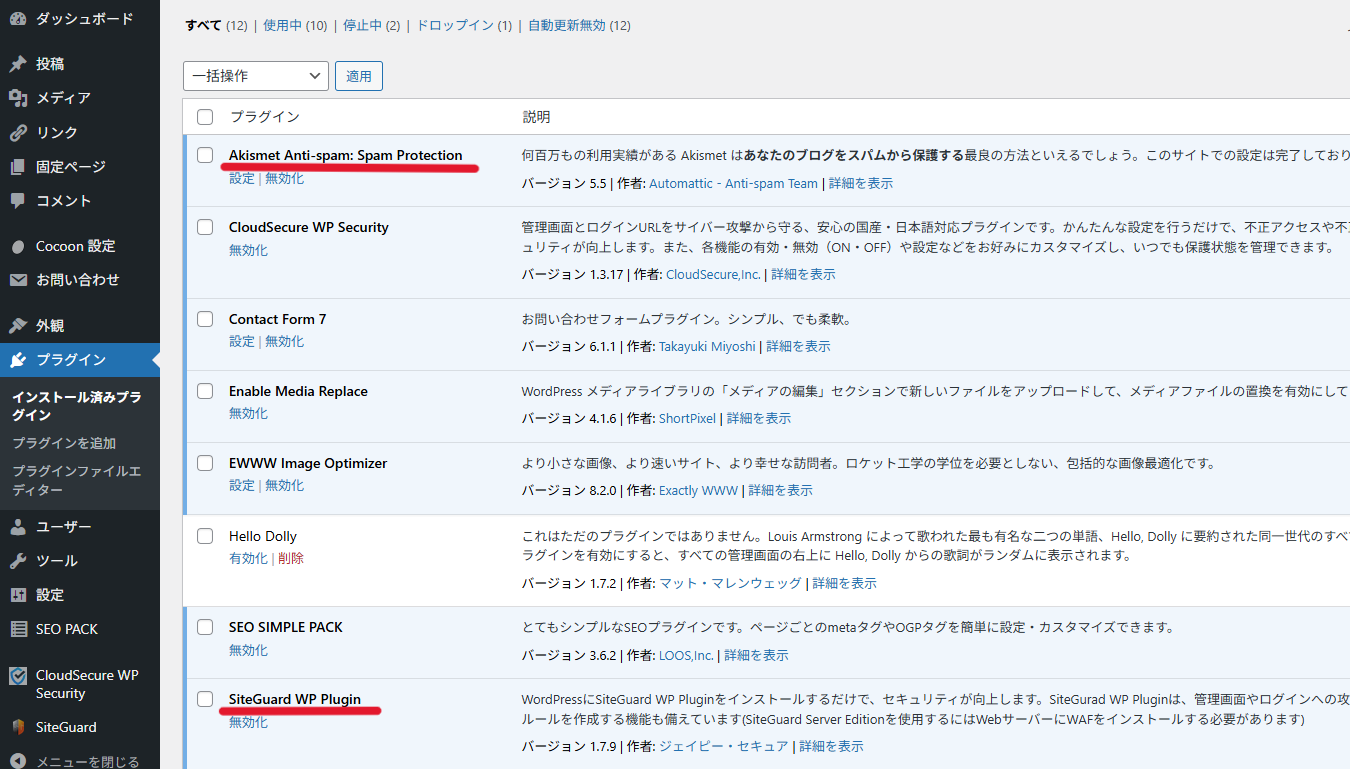Image resolution: width=1350 pixels, height=769 pixels.
Task: Filter plugins by 自動更新無効 (12)
Action: [x=579, y=25]
